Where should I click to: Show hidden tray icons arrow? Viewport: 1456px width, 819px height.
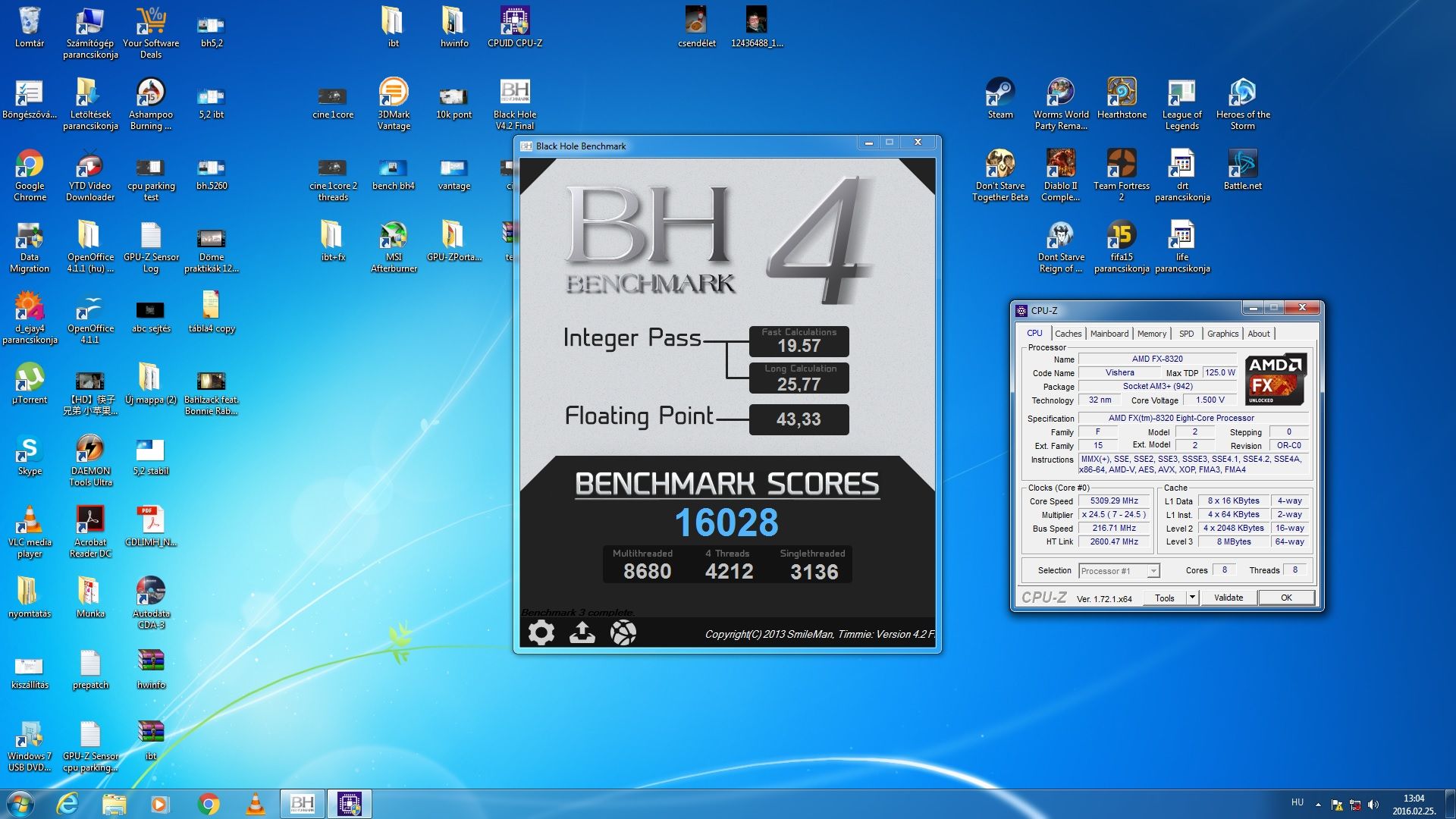pyautogui.click(x=1318, y=805)
